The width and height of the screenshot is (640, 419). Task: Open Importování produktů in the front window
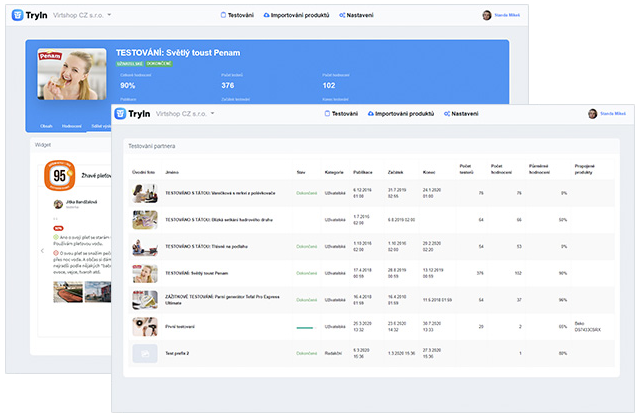pyautogui.click(x=401, y=113)
